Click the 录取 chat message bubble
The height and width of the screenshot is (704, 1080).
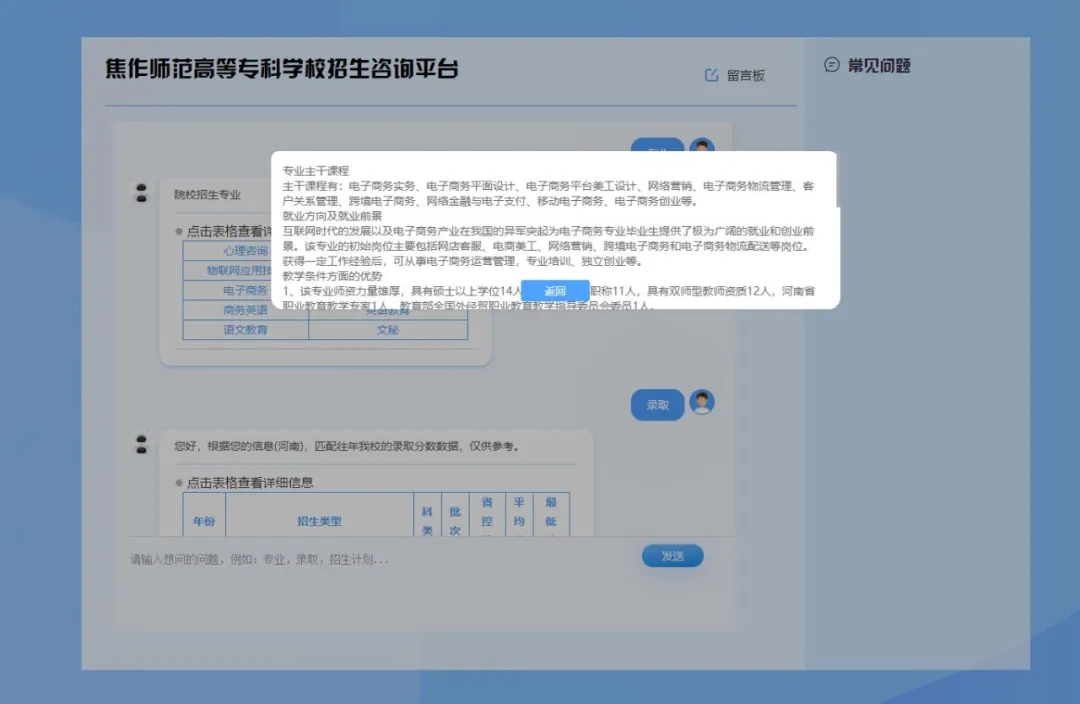coord(657,405)
